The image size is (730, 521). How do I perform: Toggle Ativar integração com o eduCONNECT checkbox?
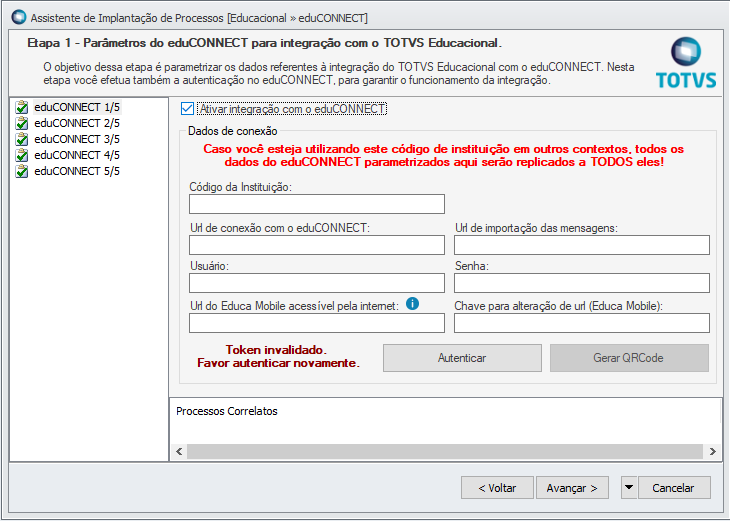(187, 108)
